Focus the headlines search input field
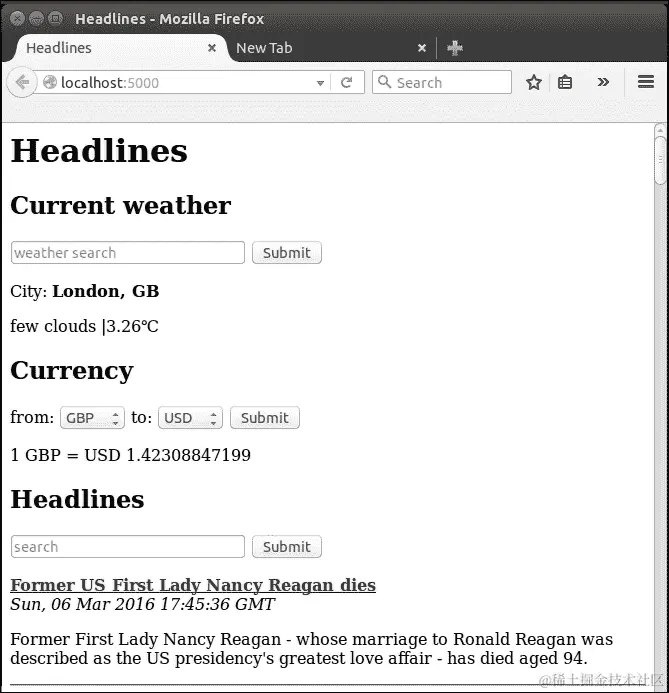Viewport: 669px width, 693px height. pyautogui.click(x=128, y=547)
